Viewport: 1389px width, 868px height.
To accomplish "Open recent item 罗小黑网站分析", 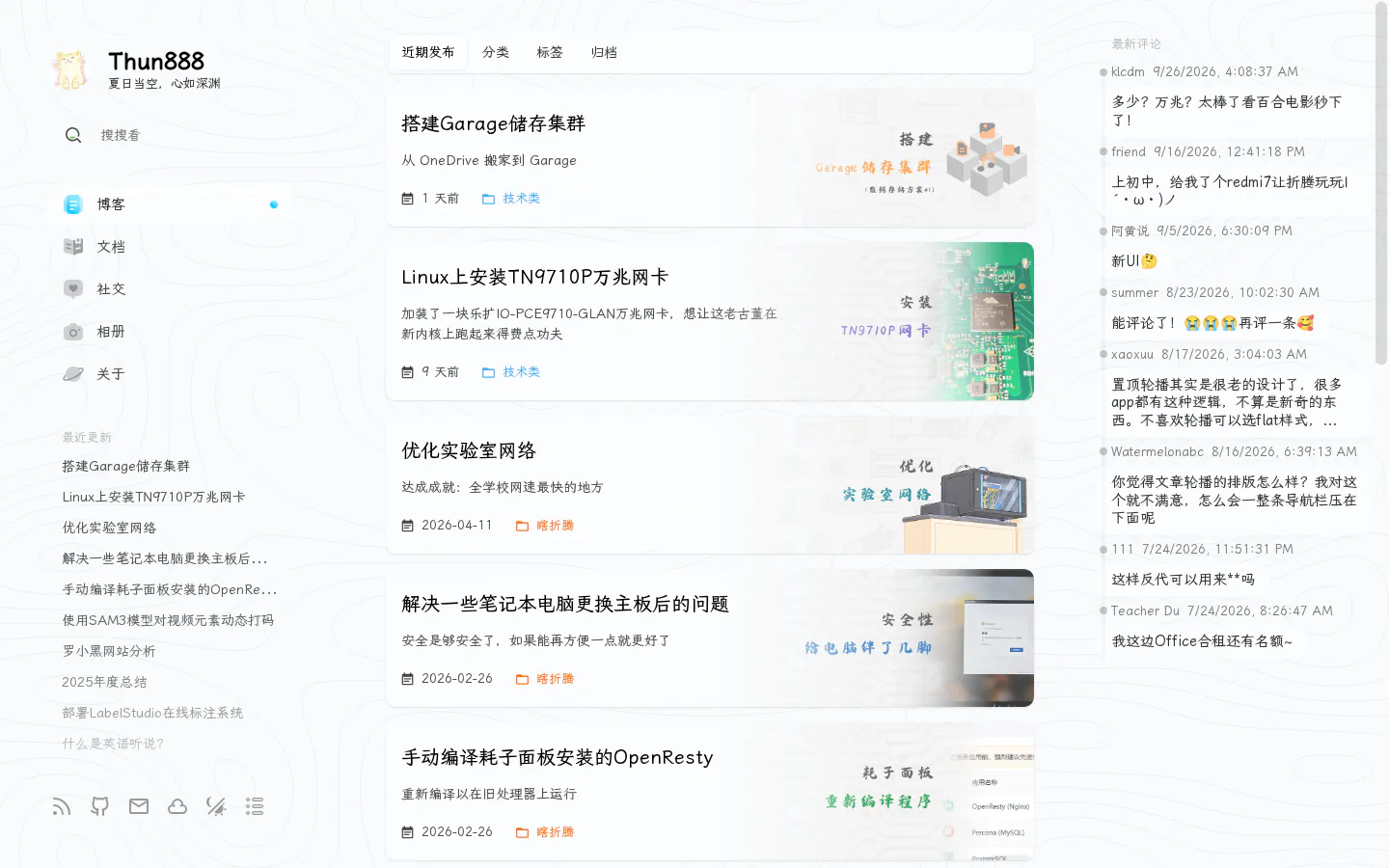I will coord(109,651).
